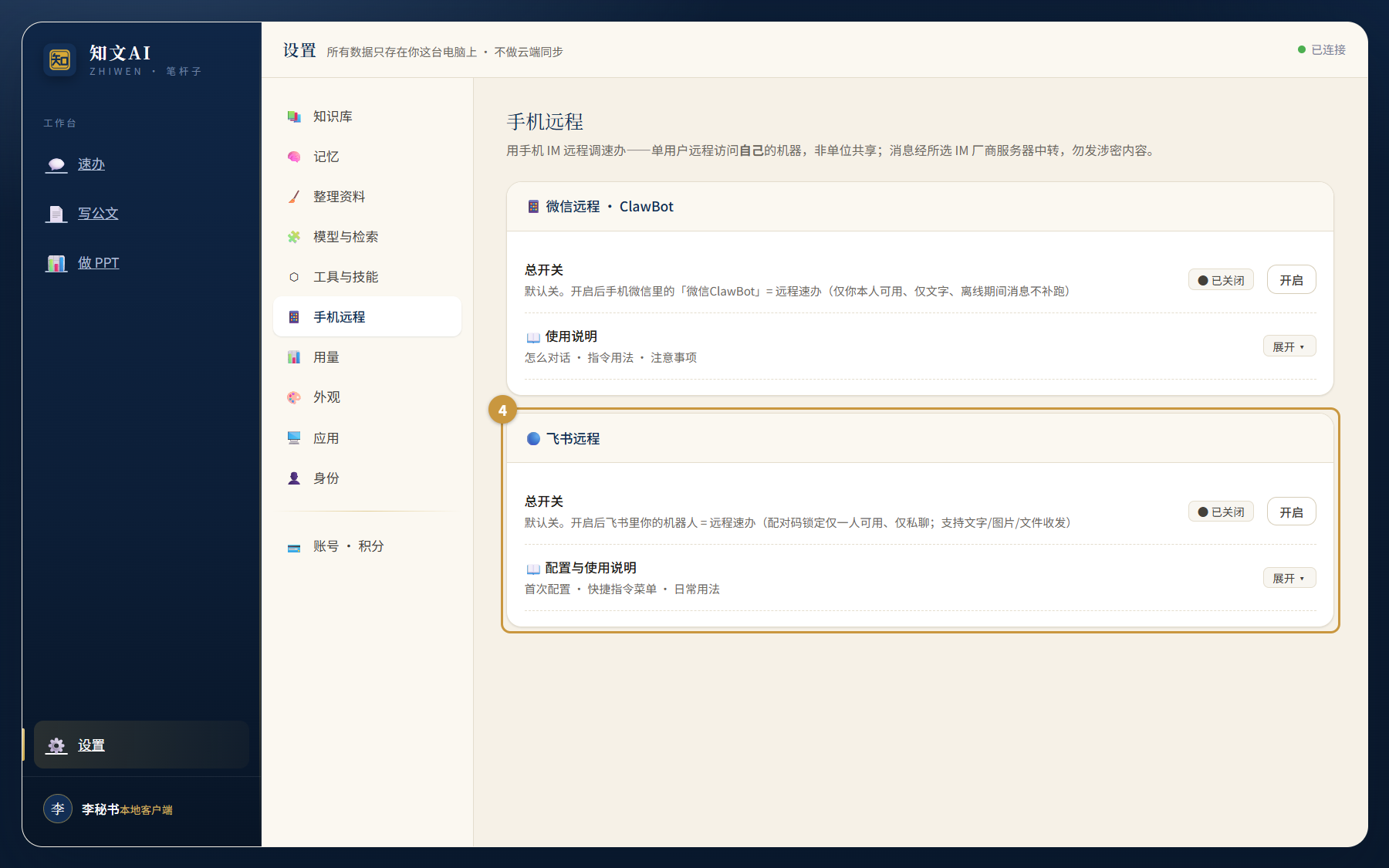Select the 模型与检索 settings section

coord(367,237)
